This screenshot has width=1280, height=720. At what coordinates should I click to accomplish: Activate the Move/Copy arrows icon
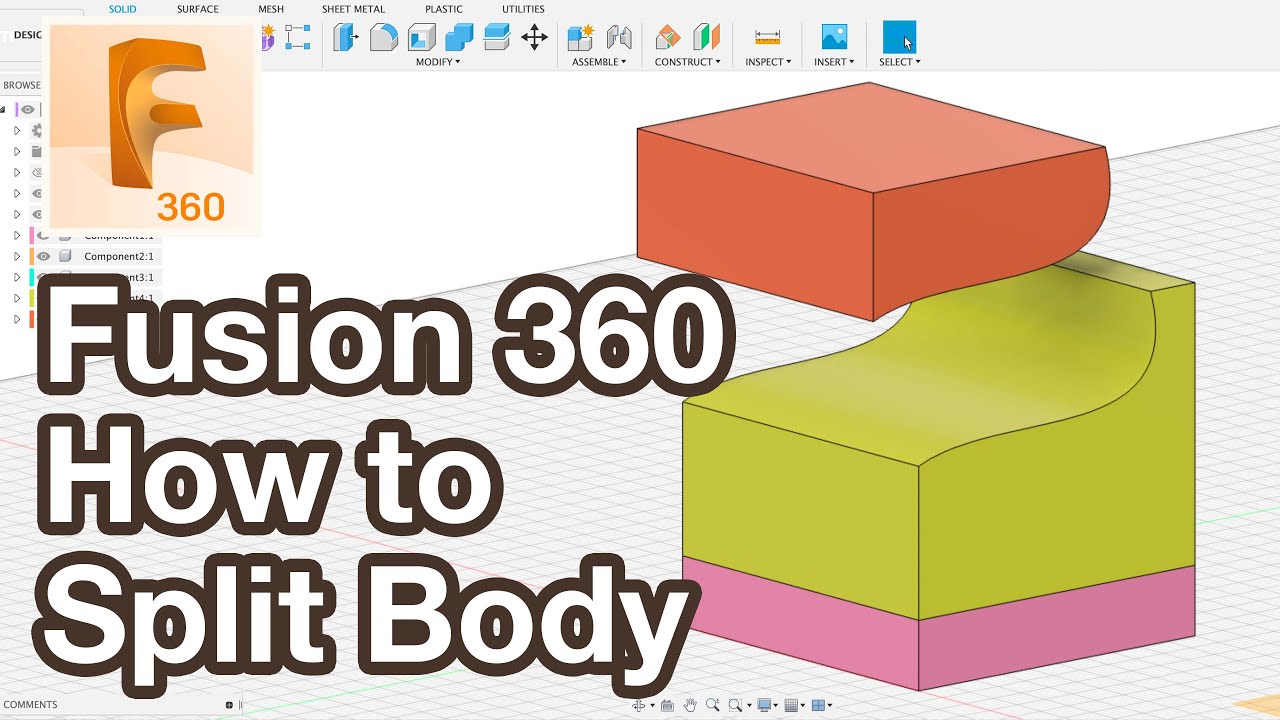tap(535, 38)
